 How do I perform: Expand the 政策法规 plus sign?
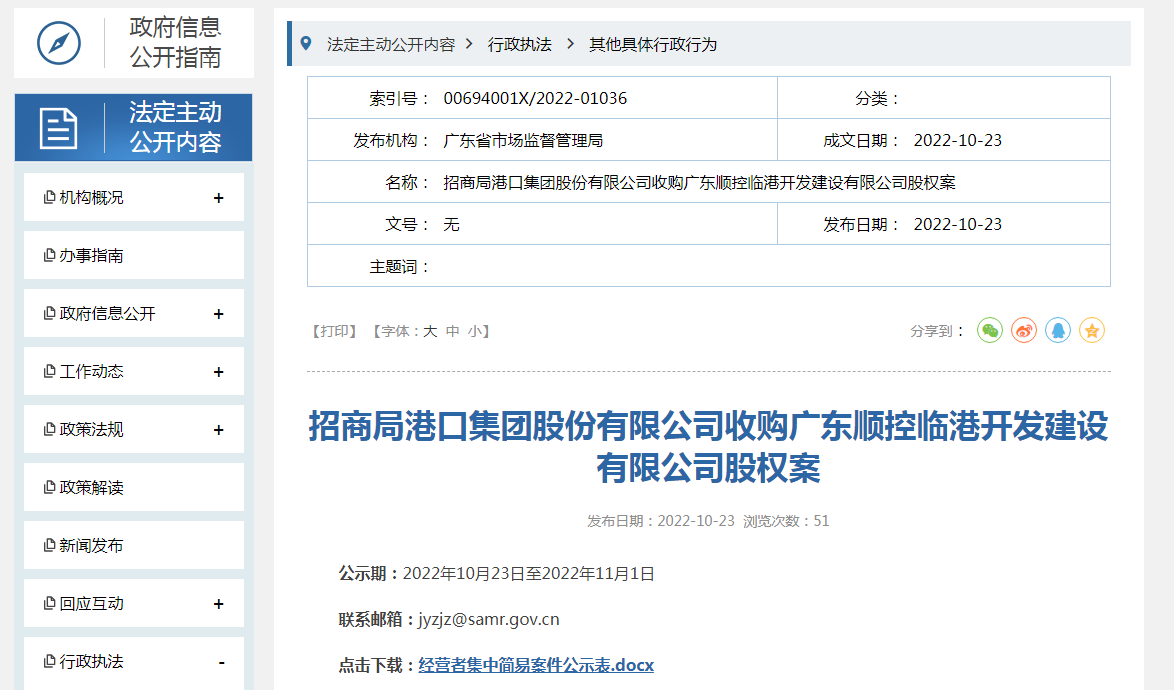pyautogui.click(x=219, y=430)
